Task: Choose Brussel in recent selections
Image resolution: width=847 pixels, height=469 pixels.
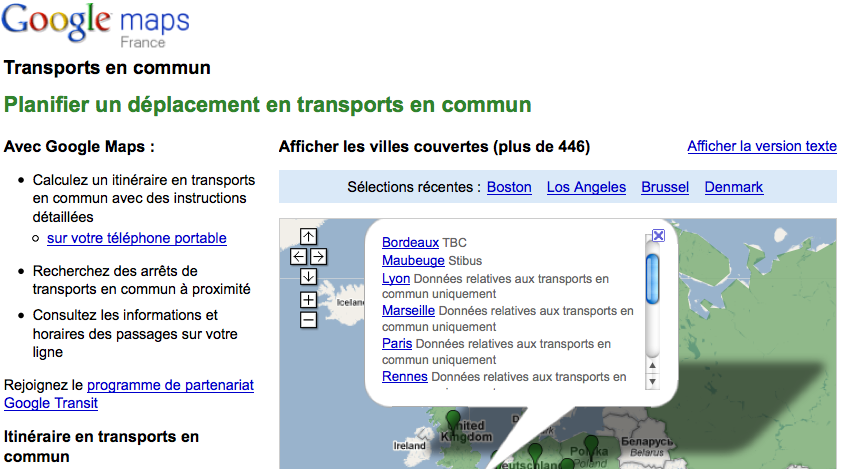Action: (665, 187)
